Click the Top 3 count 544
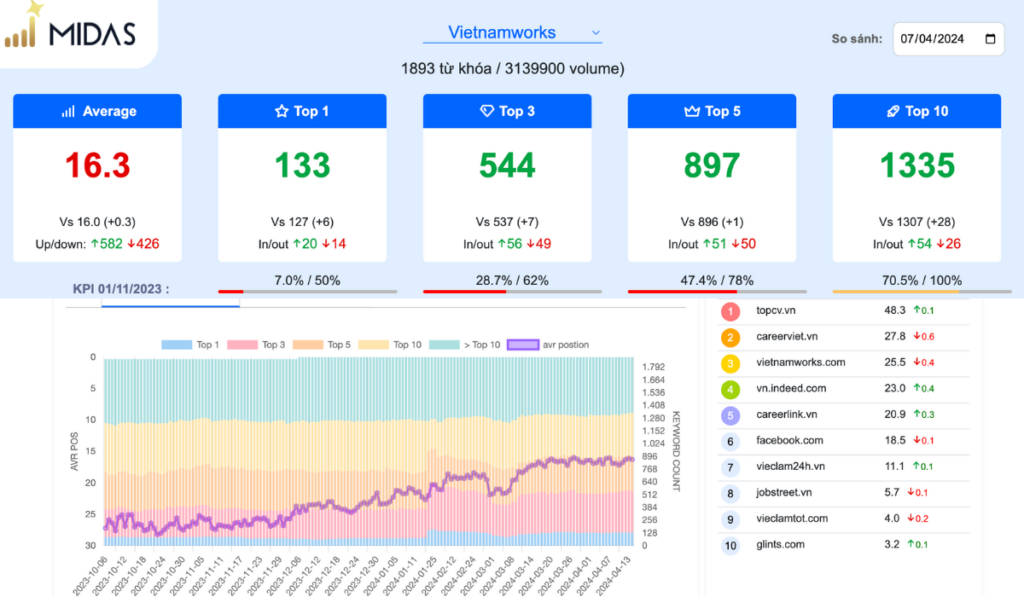Viewport: 1024px width, 597px height. (x=507, y=165)
